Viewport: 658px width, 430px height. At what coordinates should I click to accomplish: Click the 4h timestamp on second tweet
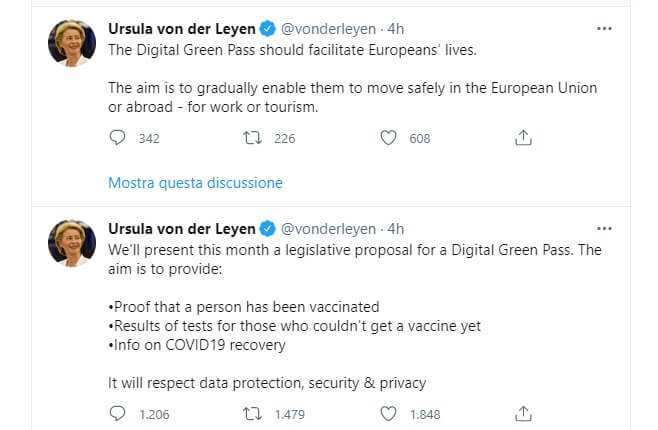click(x=396, y=229)
